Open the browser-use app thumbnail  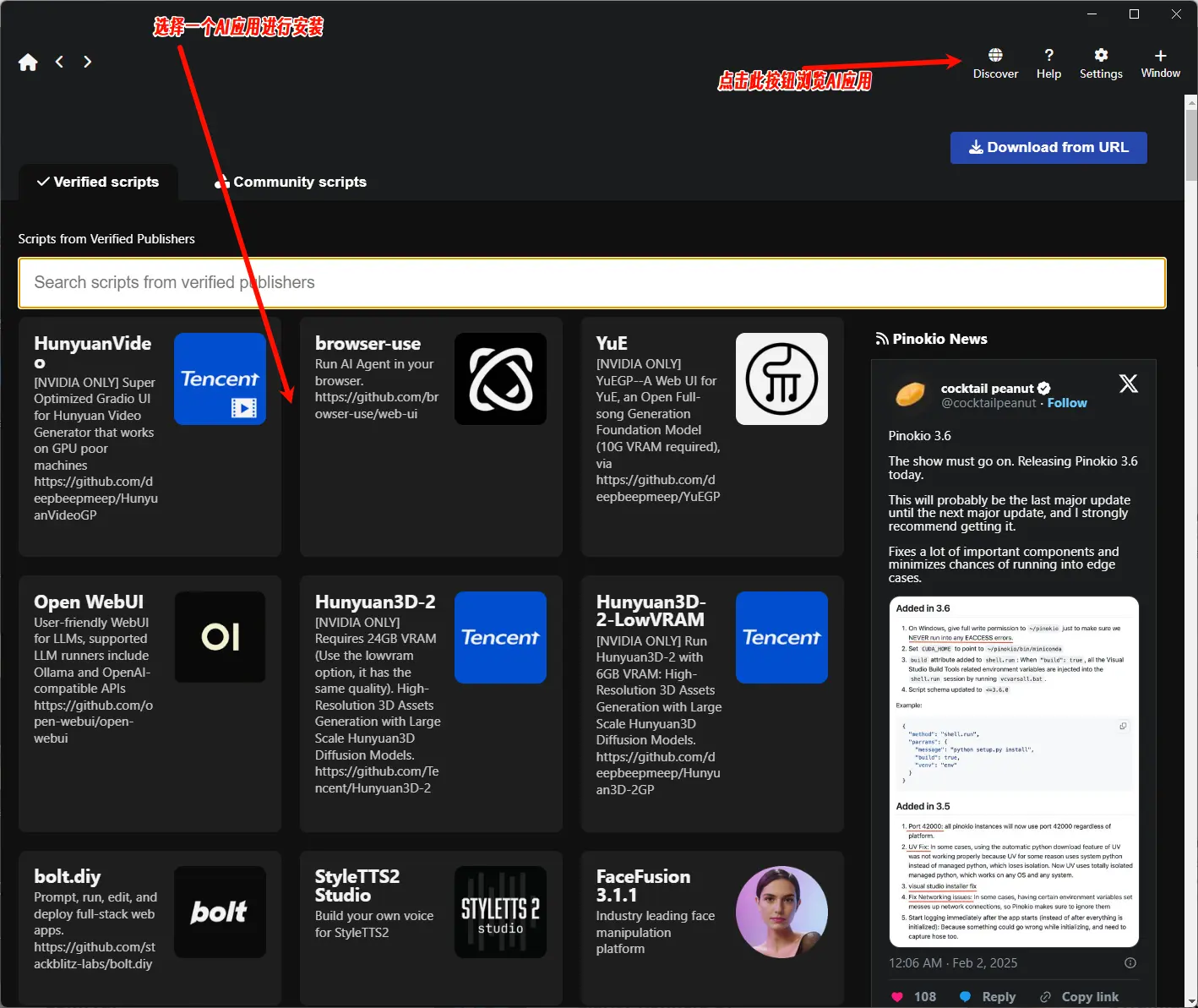(x=500, y=379)
